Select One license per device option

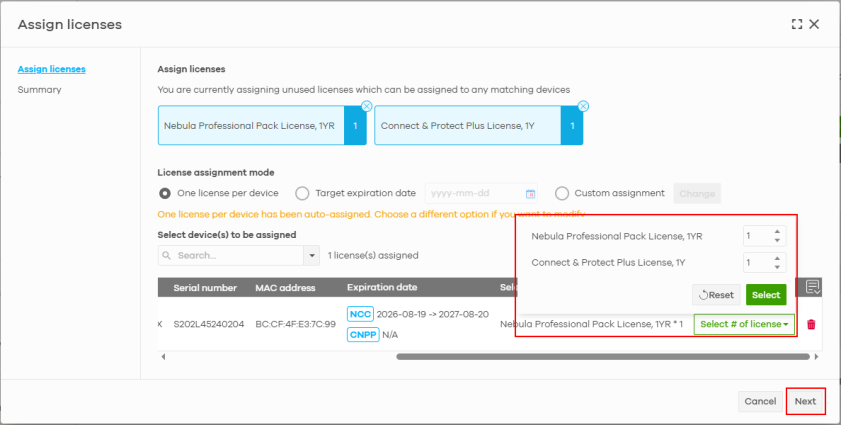(x=166, y=193)
